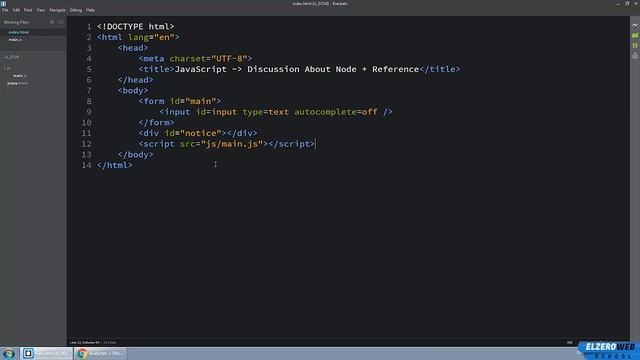The height and width of the screenshot is (360, 640).
Task: Click the lang="en" attribute
Action: pos(151,37)
